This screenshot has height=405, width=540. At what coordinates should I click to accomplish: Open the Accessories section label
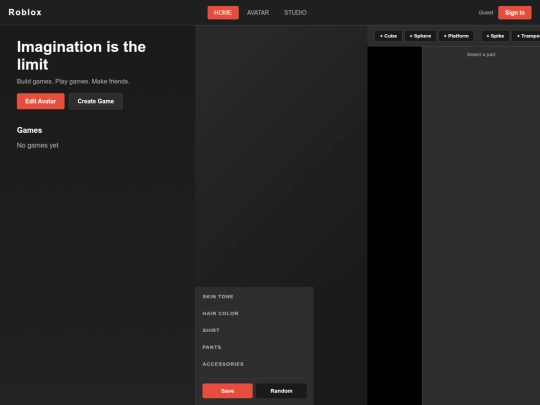tap(223, 364)
